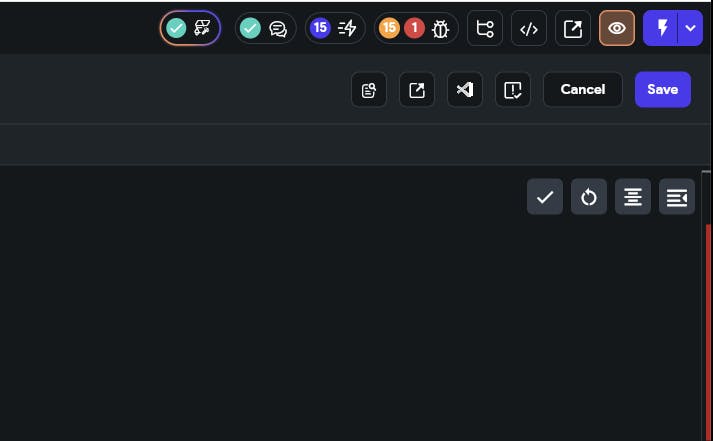Click the checkmark apply button in editor
The height and width of the screenshot is (441, 713).
545,197
